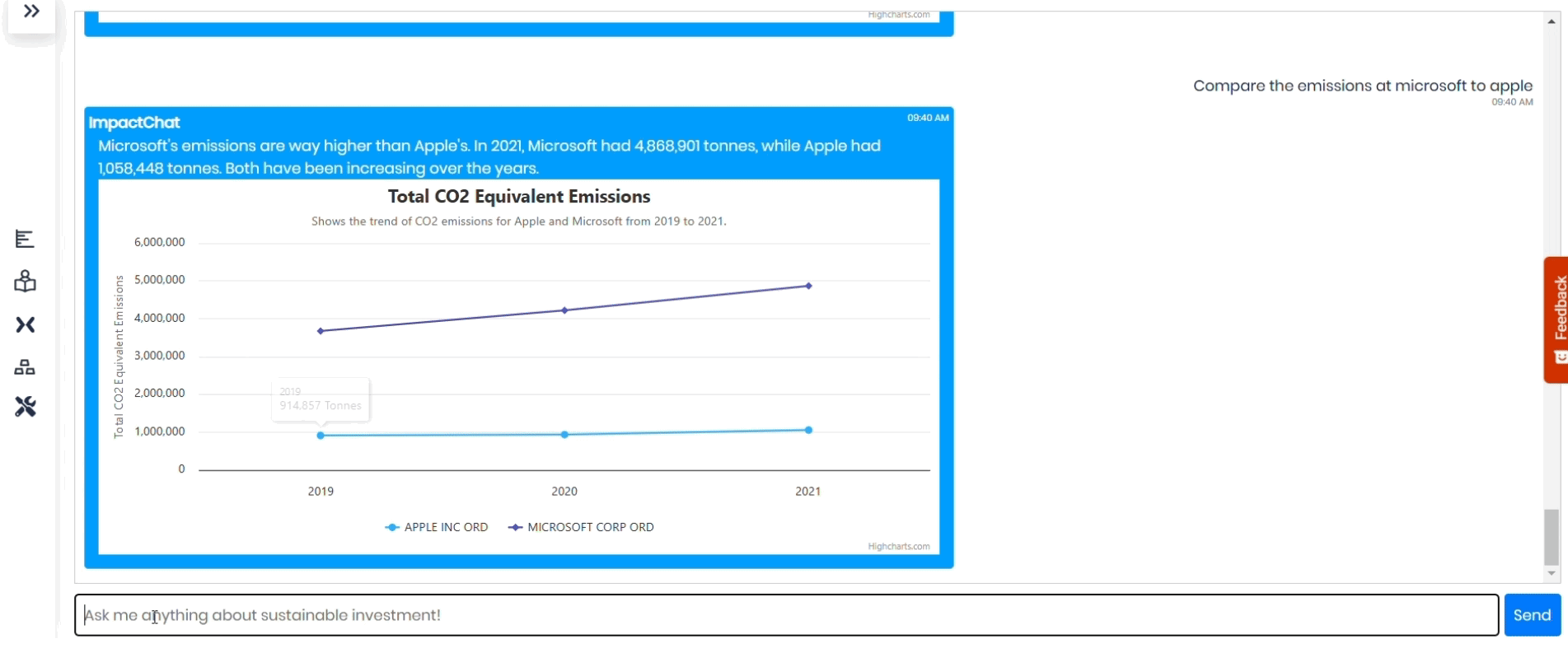The height and width of the screenshot is (648, 1568).
Task: Click Apple's 2020 data point
Action: pos(564,435)
